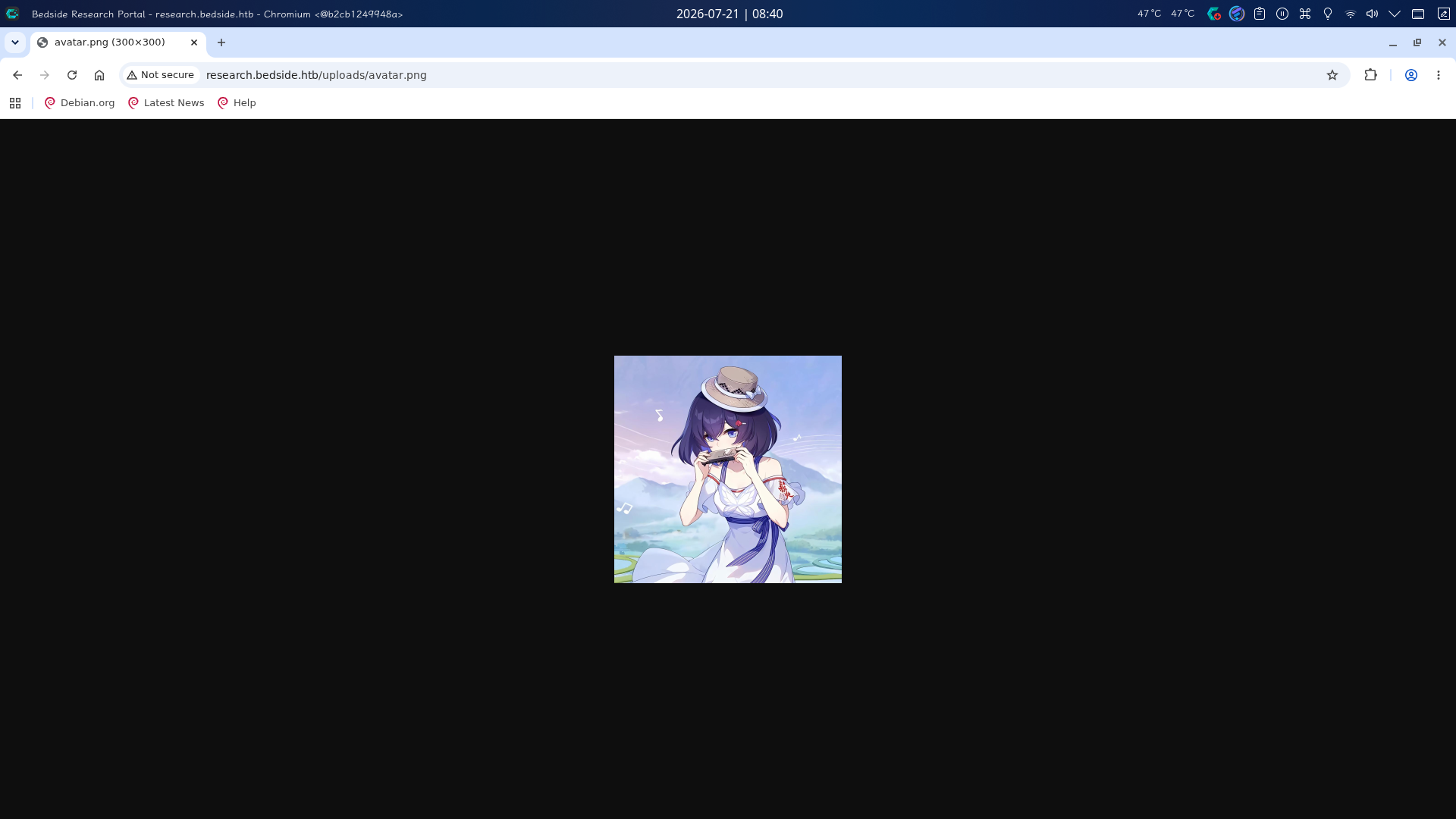Open the Help bookmark
Screen dimensions: 1456x819
237,103
